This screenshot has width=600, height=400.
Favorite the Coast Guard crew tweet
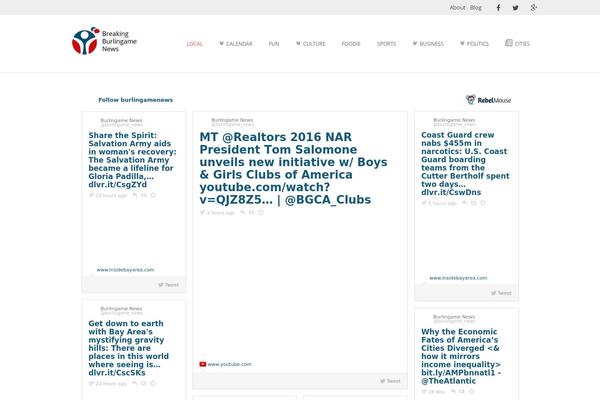[483, 203]
